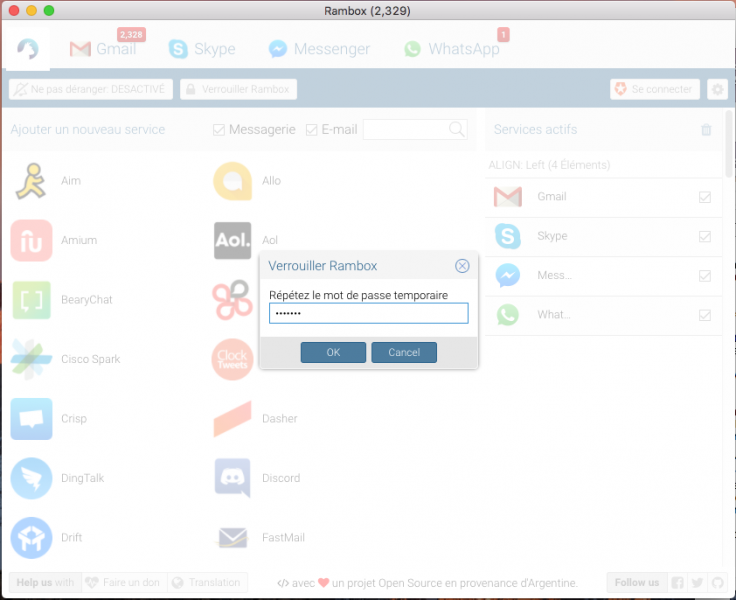
Task: Select the pink four-loop service icon
Action: point(232,300)
